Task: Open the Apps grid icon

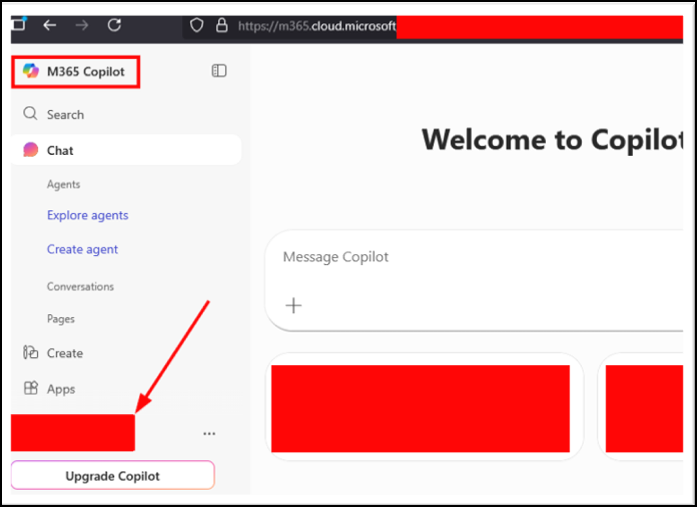Action: pyautogui.click(x=31, y=389)
